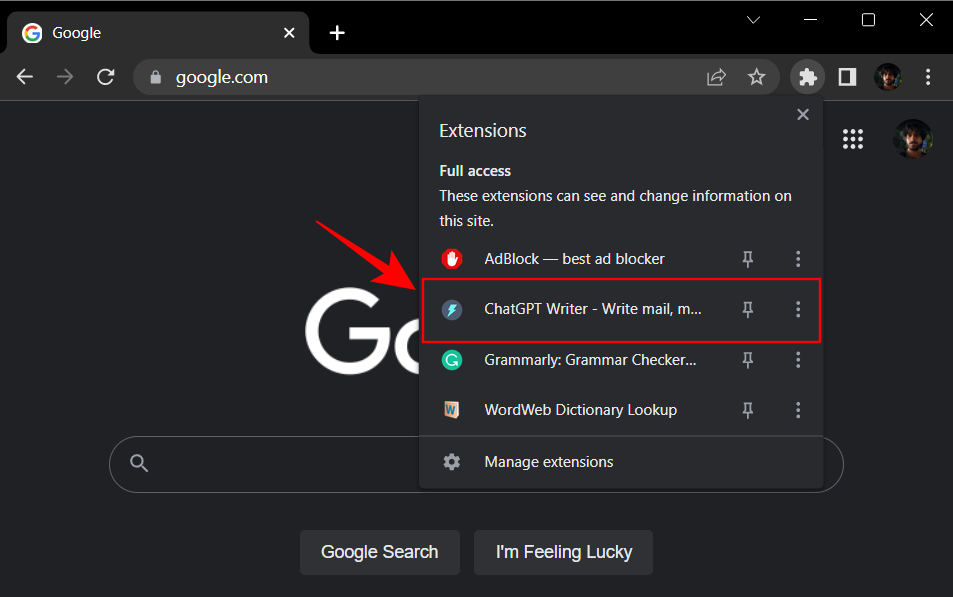Click the share icon in the address bar
The height and width of the screenshot is (597, 953).
coord(716,76)
